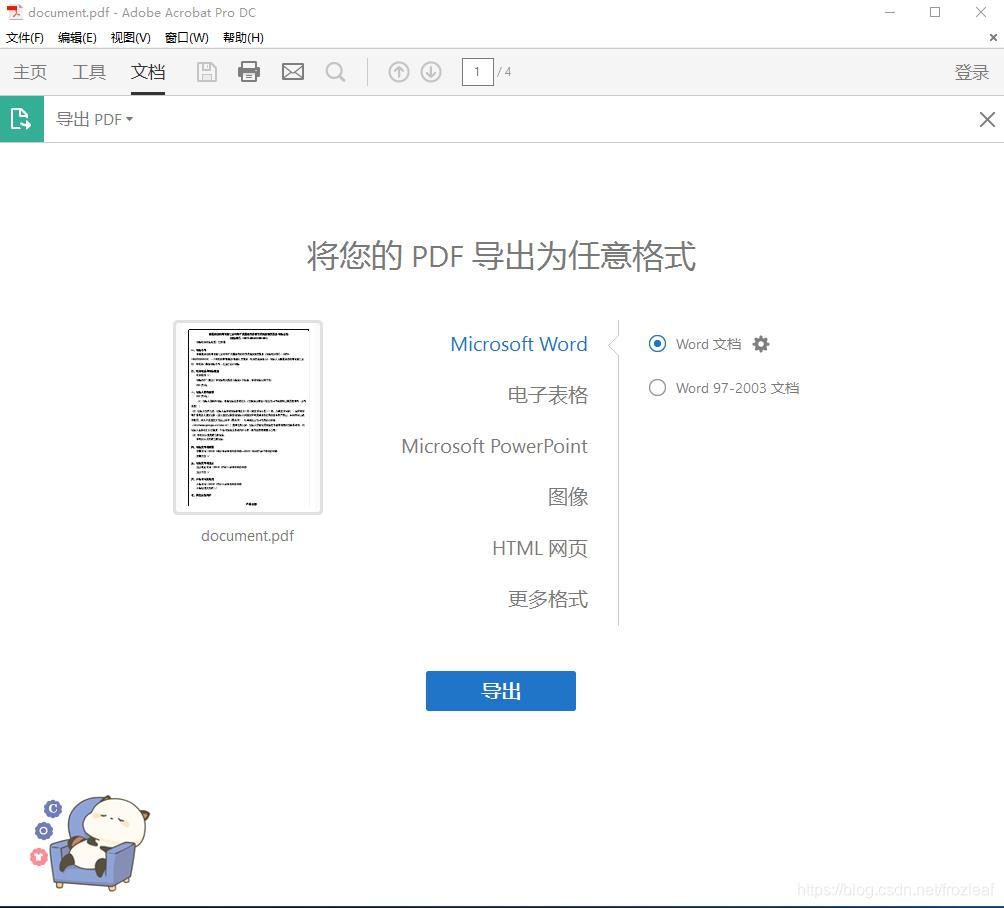Choose 更多格式 export option
This screenshot has height=908, width=1004.
547,599
